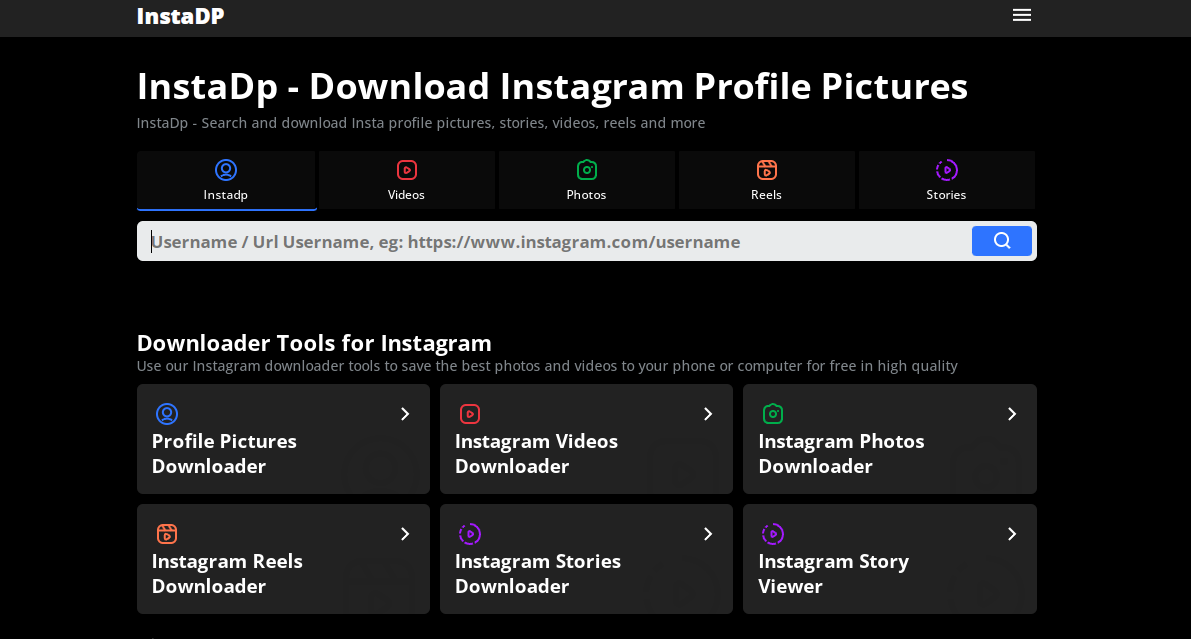Click the blue search magnifier button

click(1002, 241)
